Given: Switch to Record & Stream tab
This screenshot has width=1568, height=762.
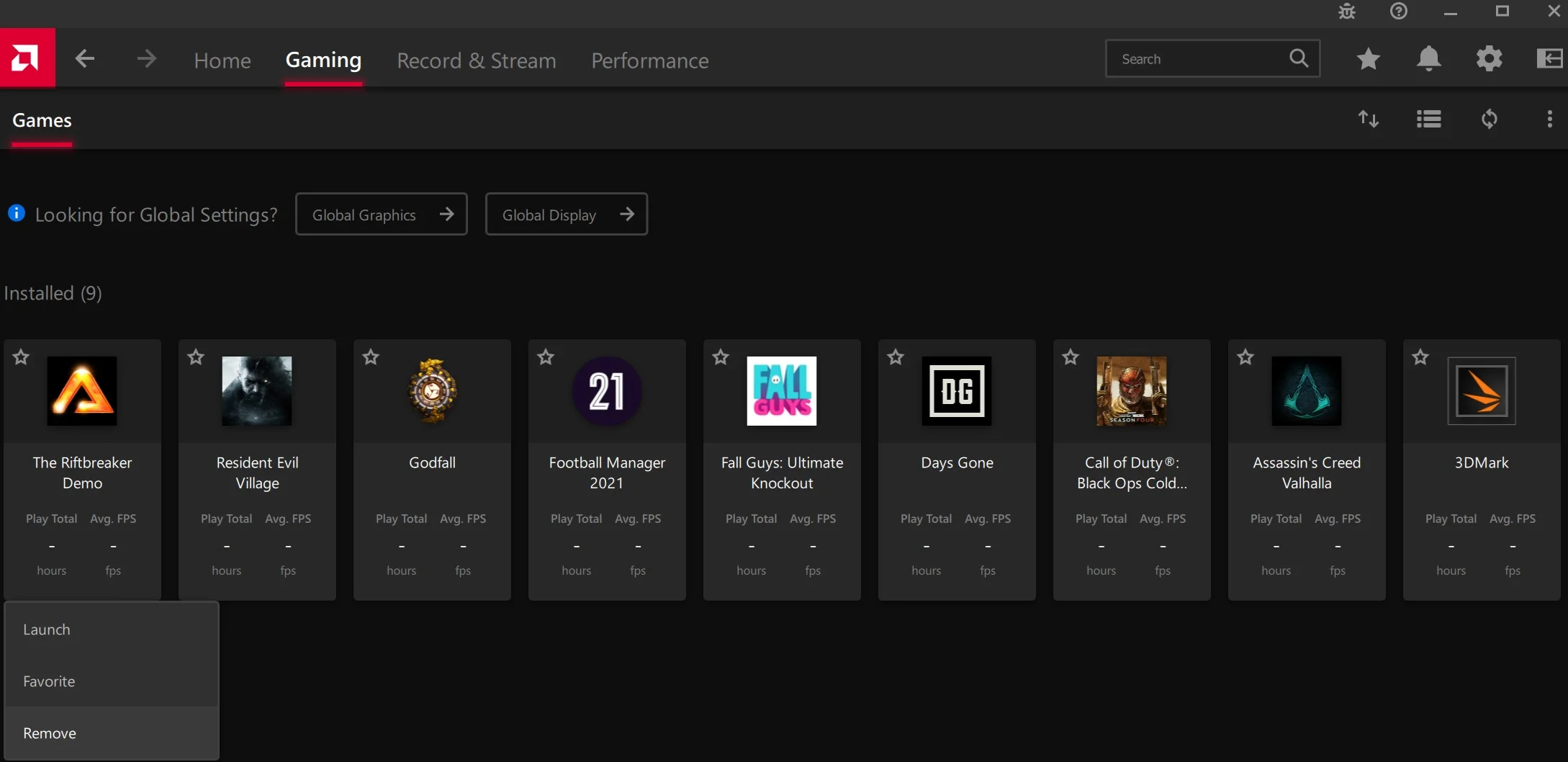Looking at the screenshot, I should [x=477, y=60].
